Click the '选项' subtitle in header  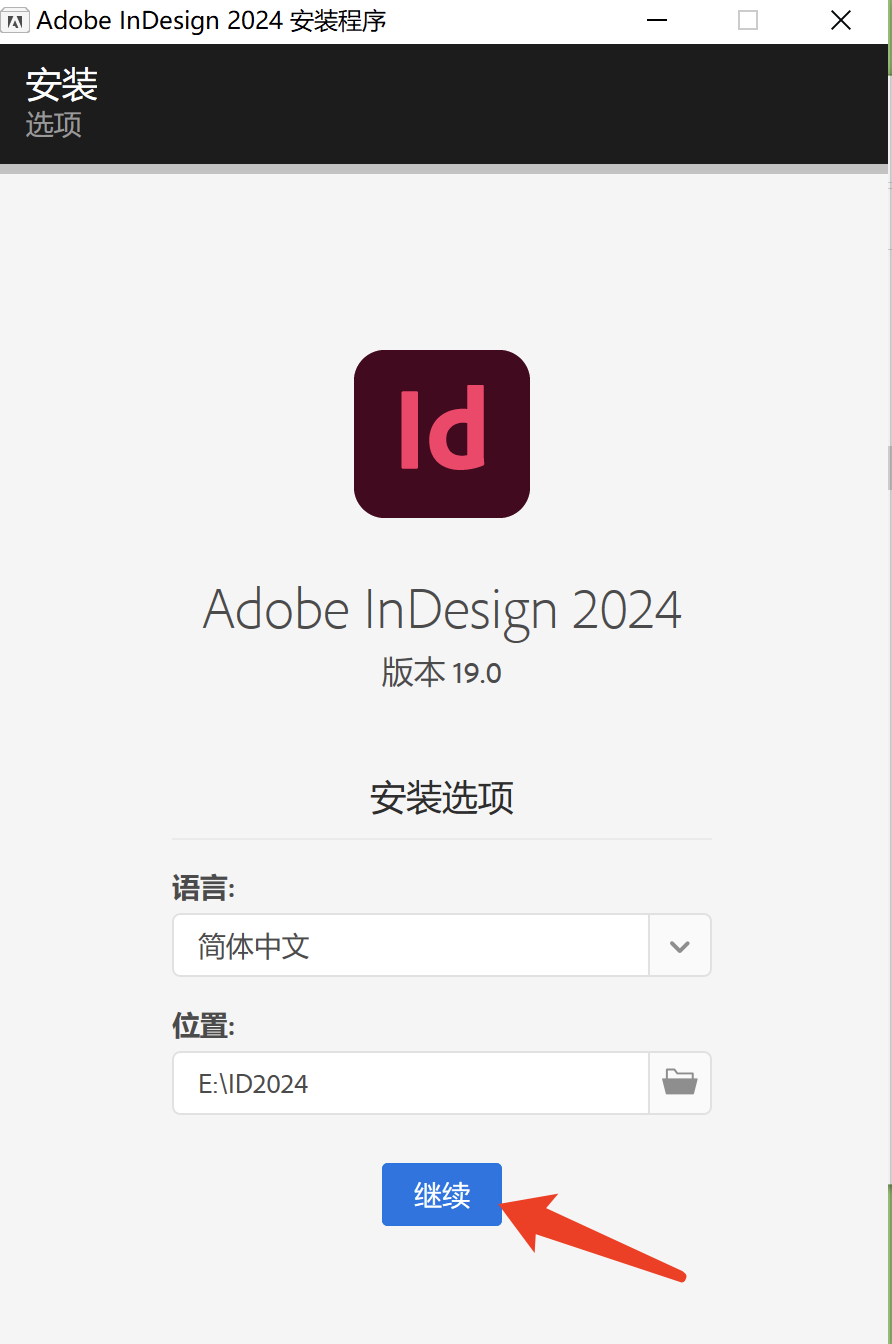click(54, 125)
